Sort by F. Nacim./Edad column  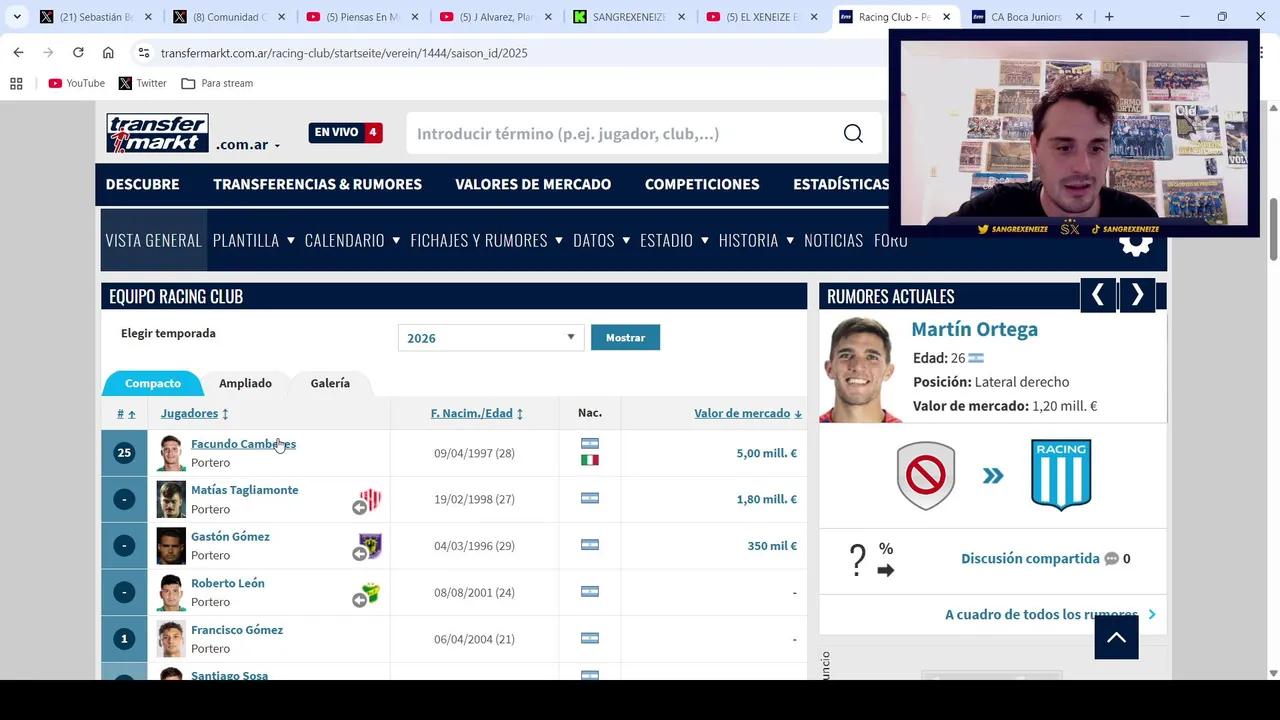(x=476, y=413)
